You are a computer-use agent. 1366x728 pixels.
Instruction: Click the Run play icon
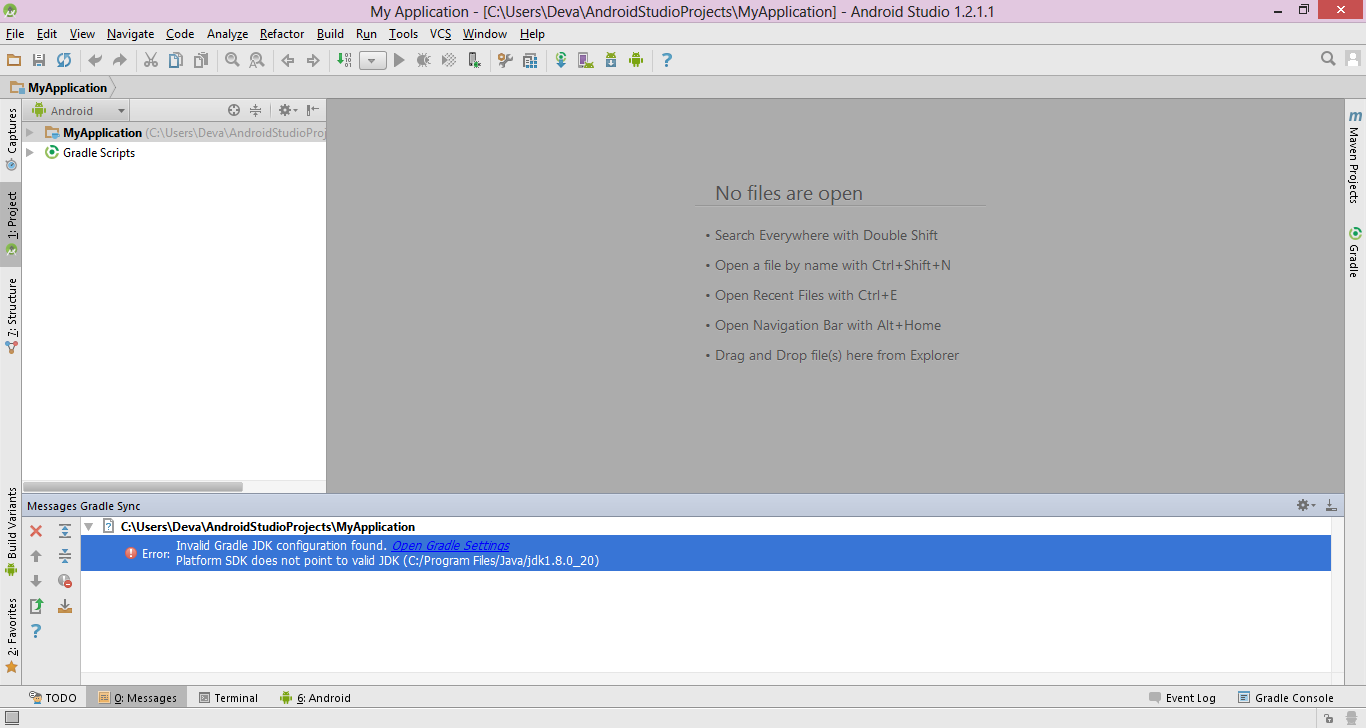coord(399,60)
